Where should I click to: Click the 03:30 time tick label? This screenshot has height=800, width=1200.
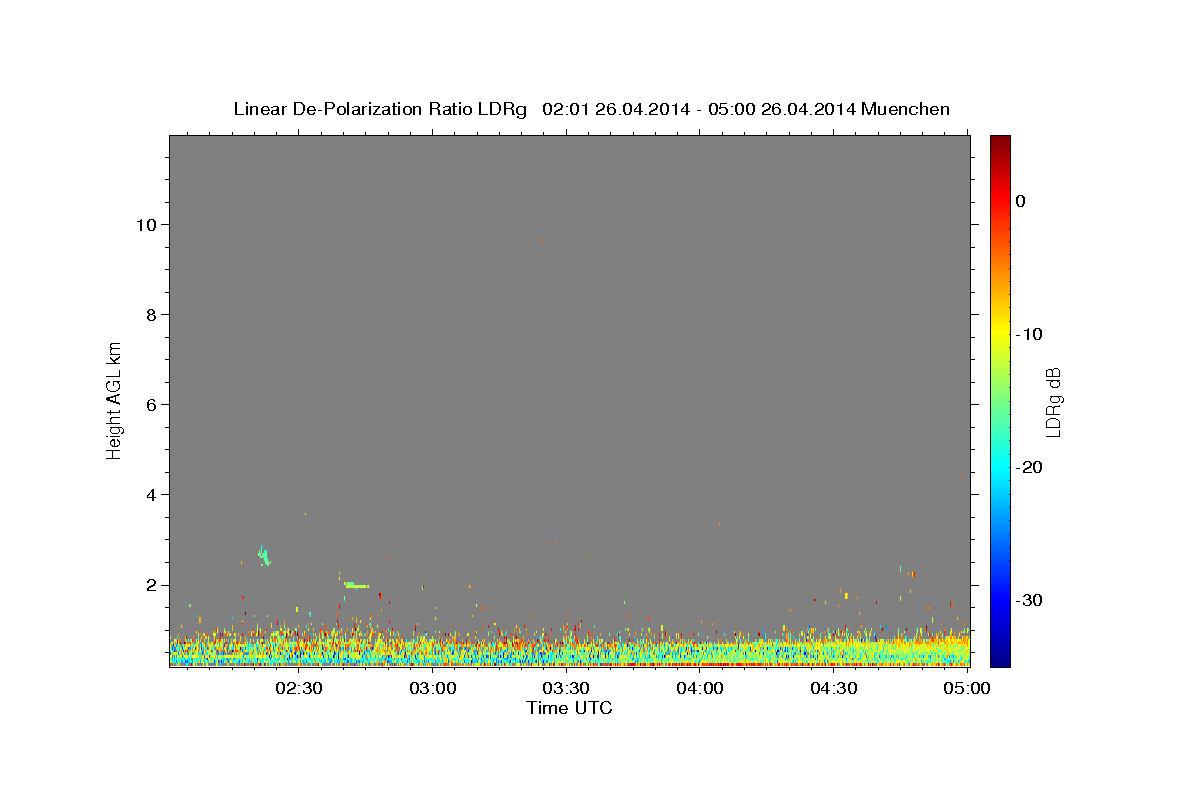click(x=566, y=688)
